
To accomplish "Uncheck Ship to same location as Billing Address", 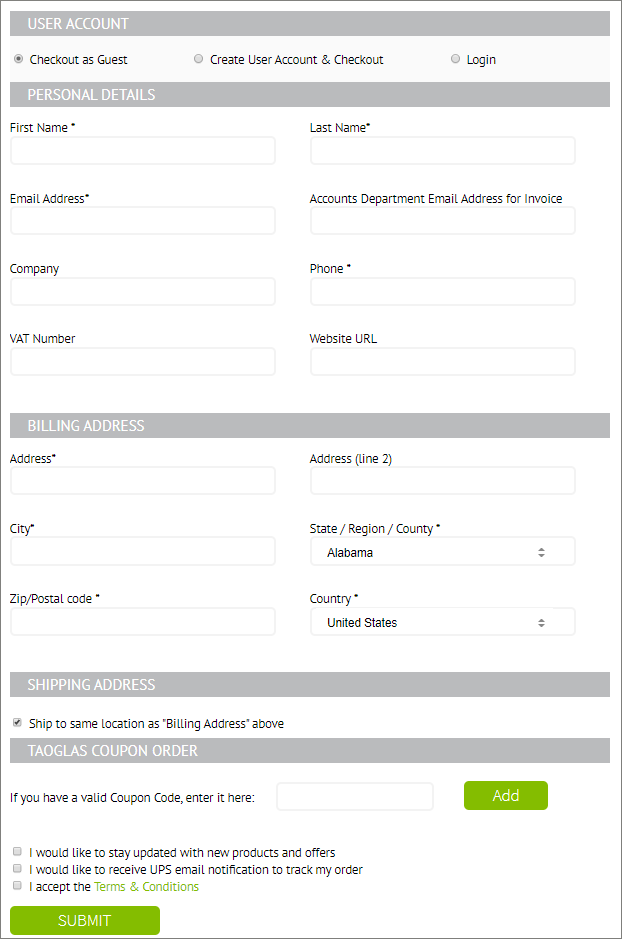I will click(17, 723).
